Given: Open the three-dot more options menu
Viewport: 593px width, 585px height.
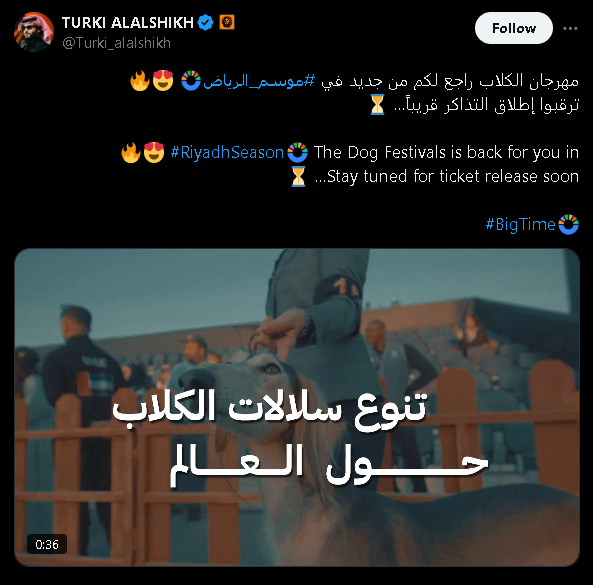Looking at the screenshot, I should point(570,28).
